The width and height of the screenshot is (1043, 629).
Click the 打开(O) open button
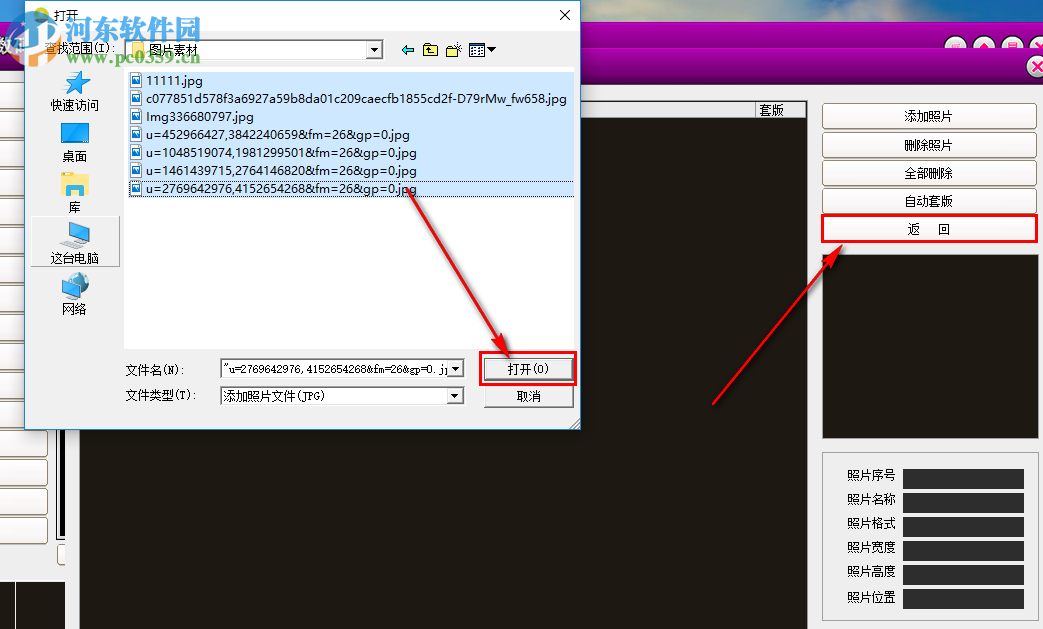[528, 369]
